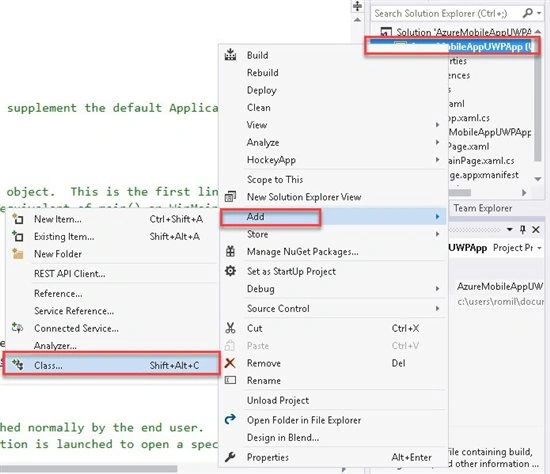This screenshot has width=550, height=474.
Task: Click the Solution Explorer vertical scrollbar
Action: tap(537, 105)
